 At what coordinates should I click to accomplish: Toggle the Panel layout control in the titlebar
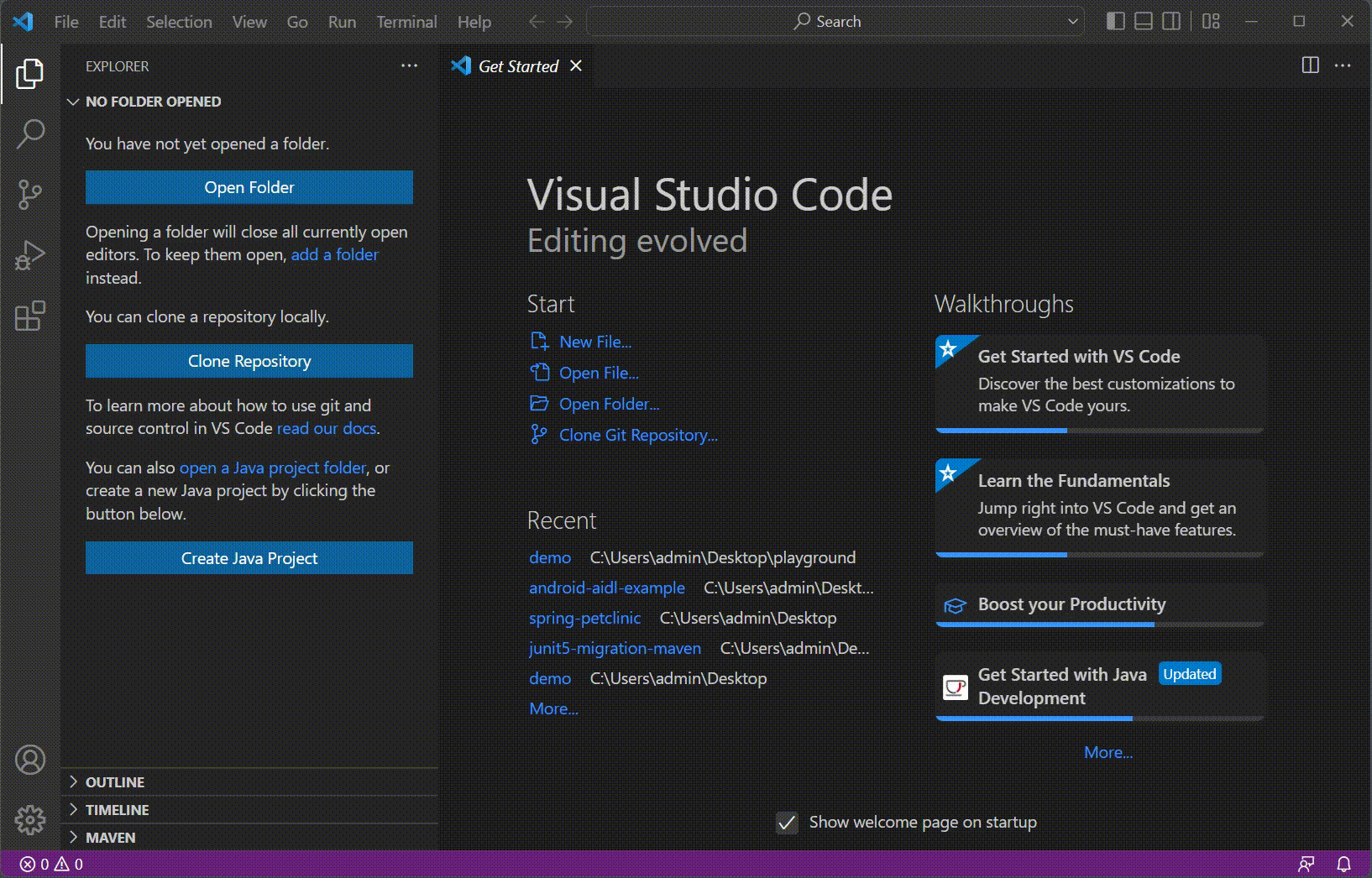[1143, 21]
